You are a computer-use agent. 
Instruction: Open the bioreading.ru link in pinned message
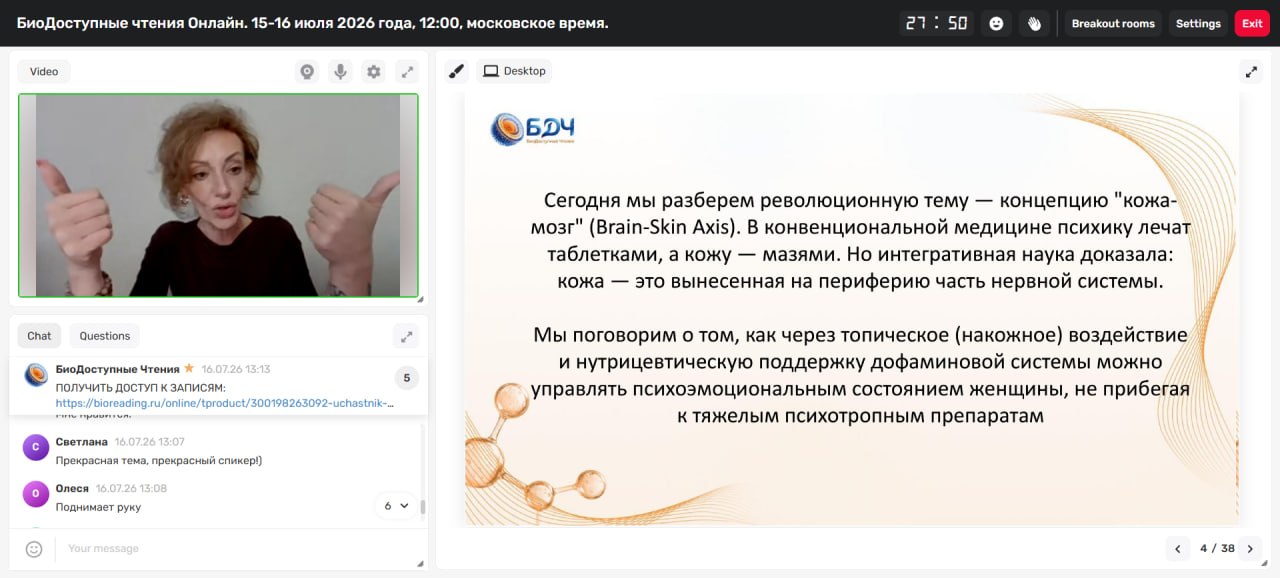tap(225, 403)
